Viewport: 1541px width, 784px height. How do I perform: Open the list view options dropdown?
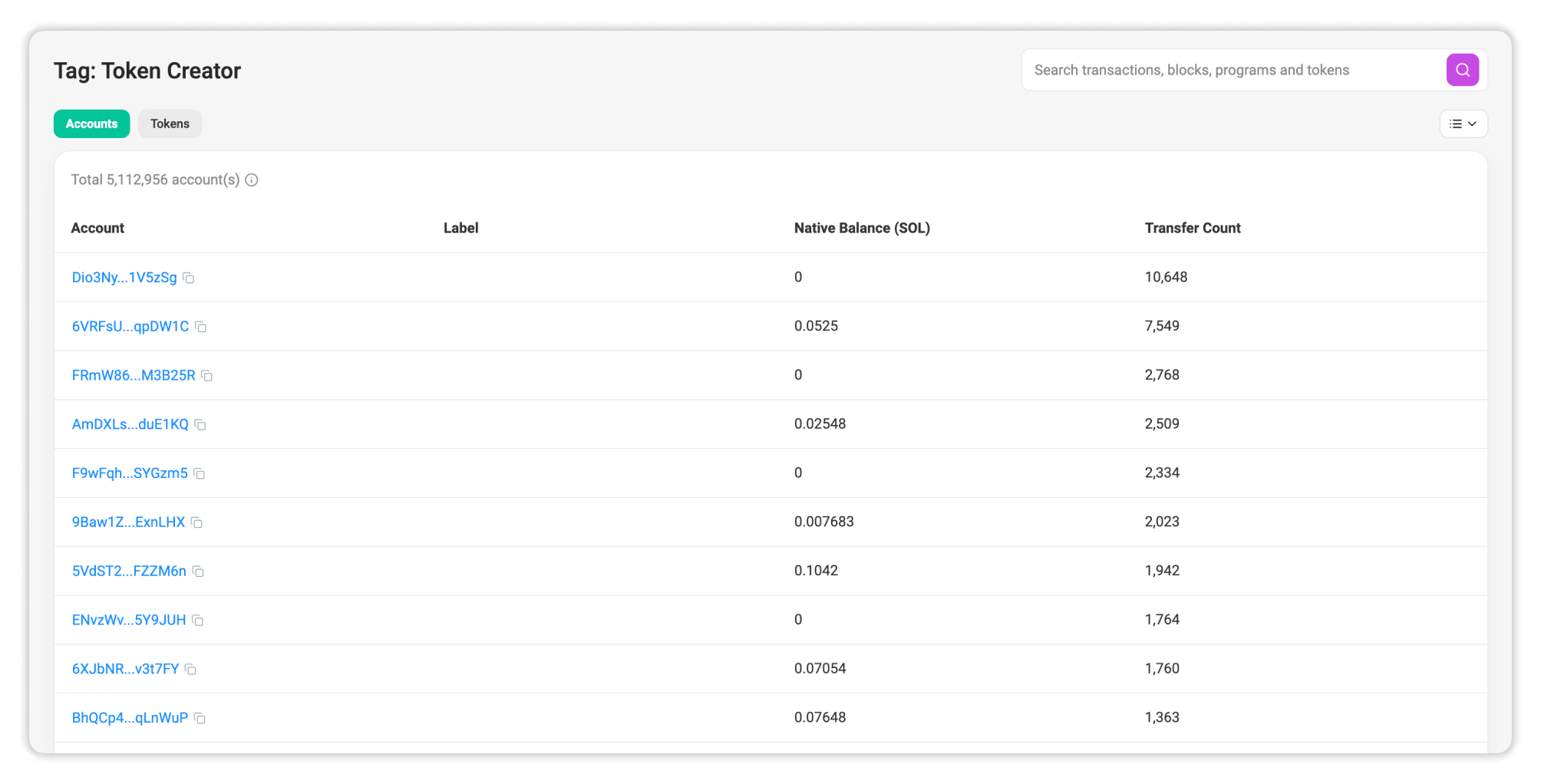tap(1463, 124)
